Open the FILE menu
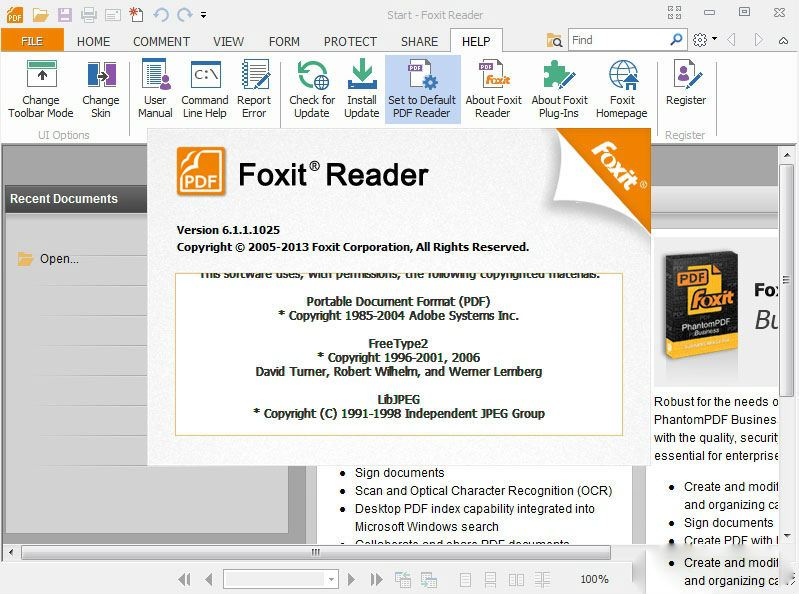This screenshot has width=799, height=594. coord(32,41)
